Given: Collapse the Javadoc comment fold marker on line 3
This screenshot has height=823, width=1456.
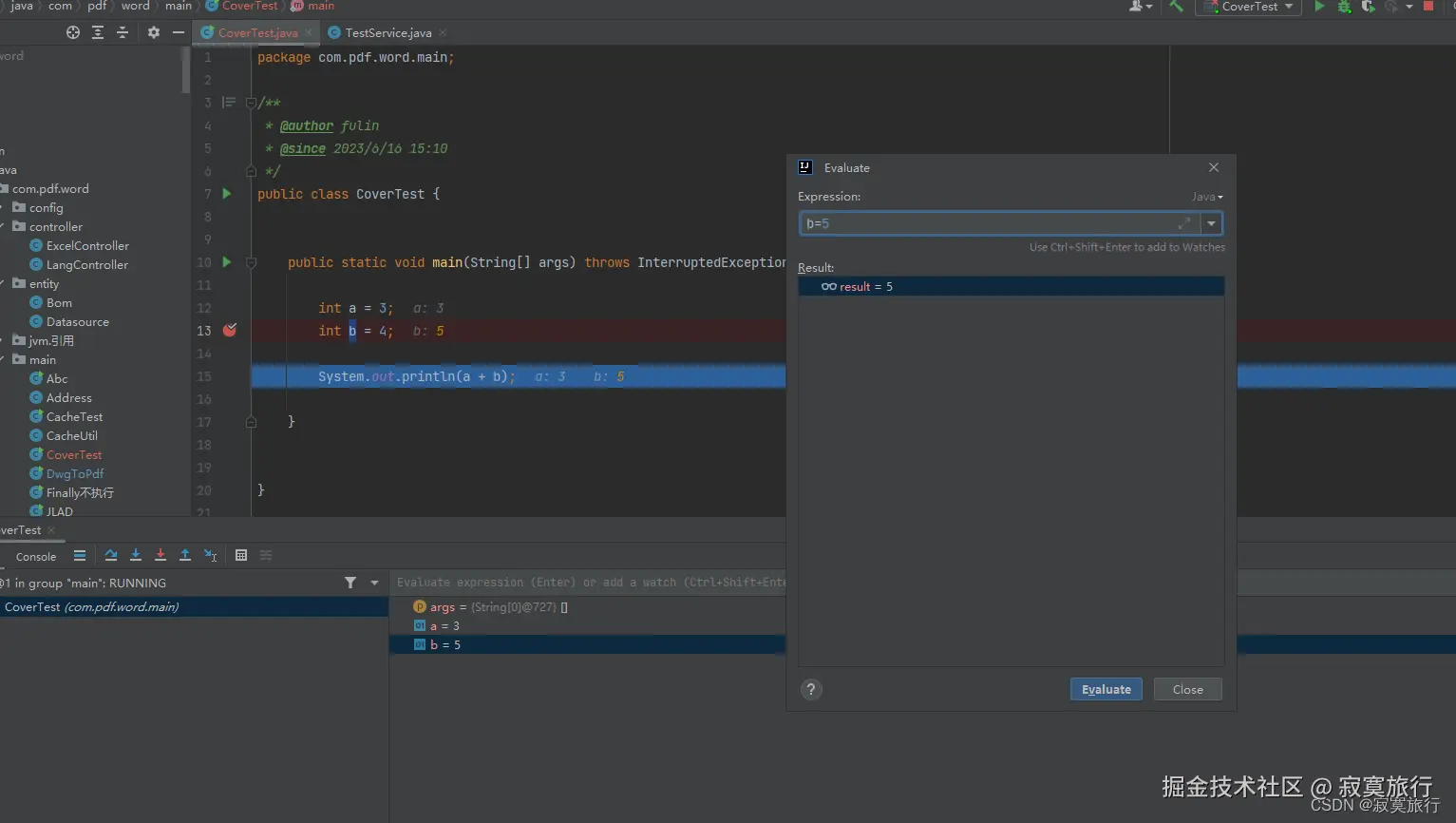Looking at the screenshot, I should tap(251, 103).
